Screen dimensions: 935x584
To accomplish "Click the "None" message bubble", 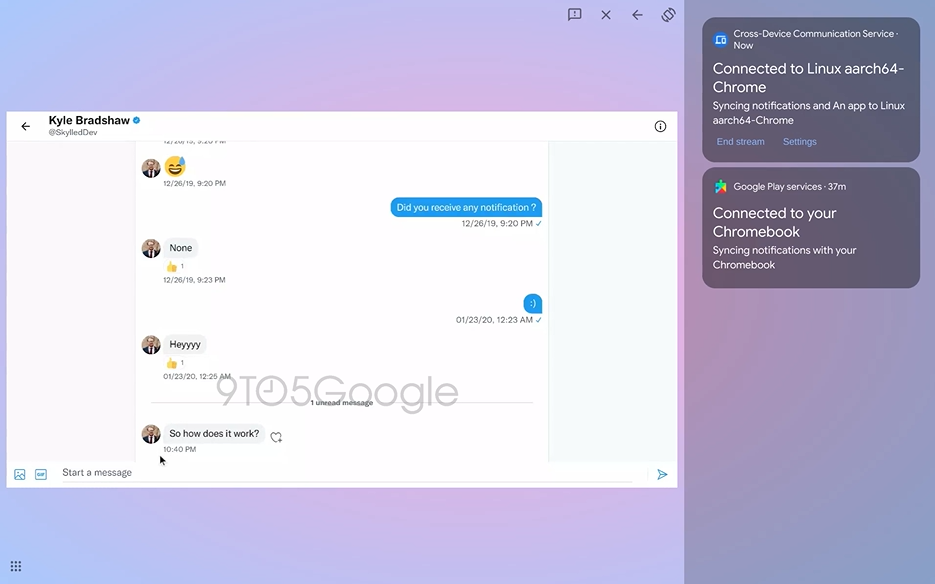I will [x=181, y=248].
